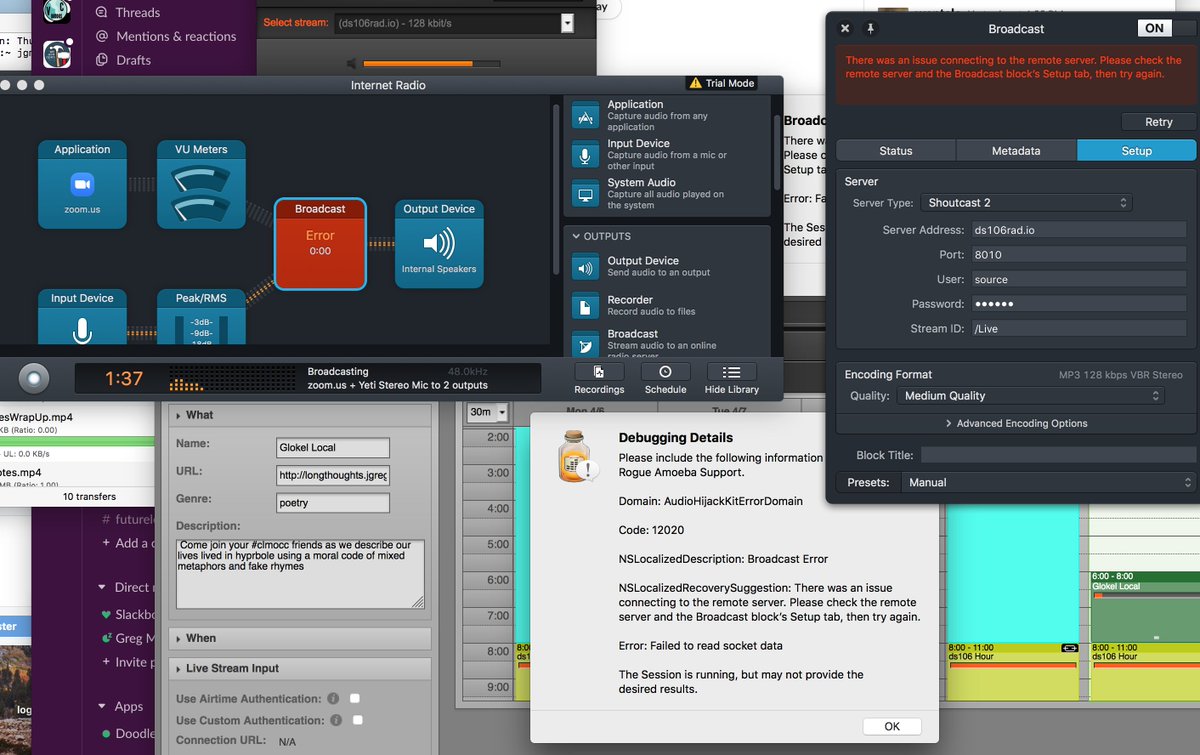Click Hide Library button
This screenshot has width=1200, height=755.
pos(731,379)
